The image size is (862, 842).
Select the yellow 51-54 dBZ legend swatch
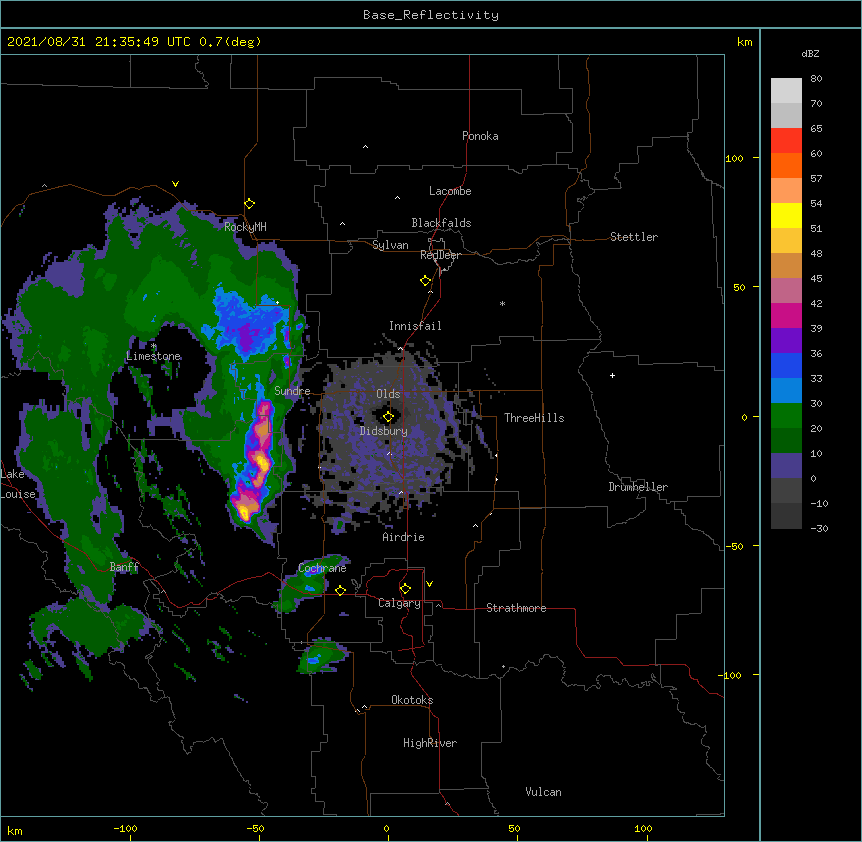point(786,215)
